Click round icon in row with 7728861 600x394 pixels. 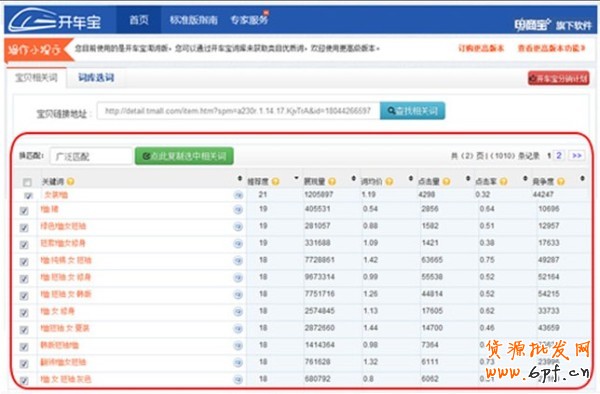pyautogui.click(x=238, y=260)
